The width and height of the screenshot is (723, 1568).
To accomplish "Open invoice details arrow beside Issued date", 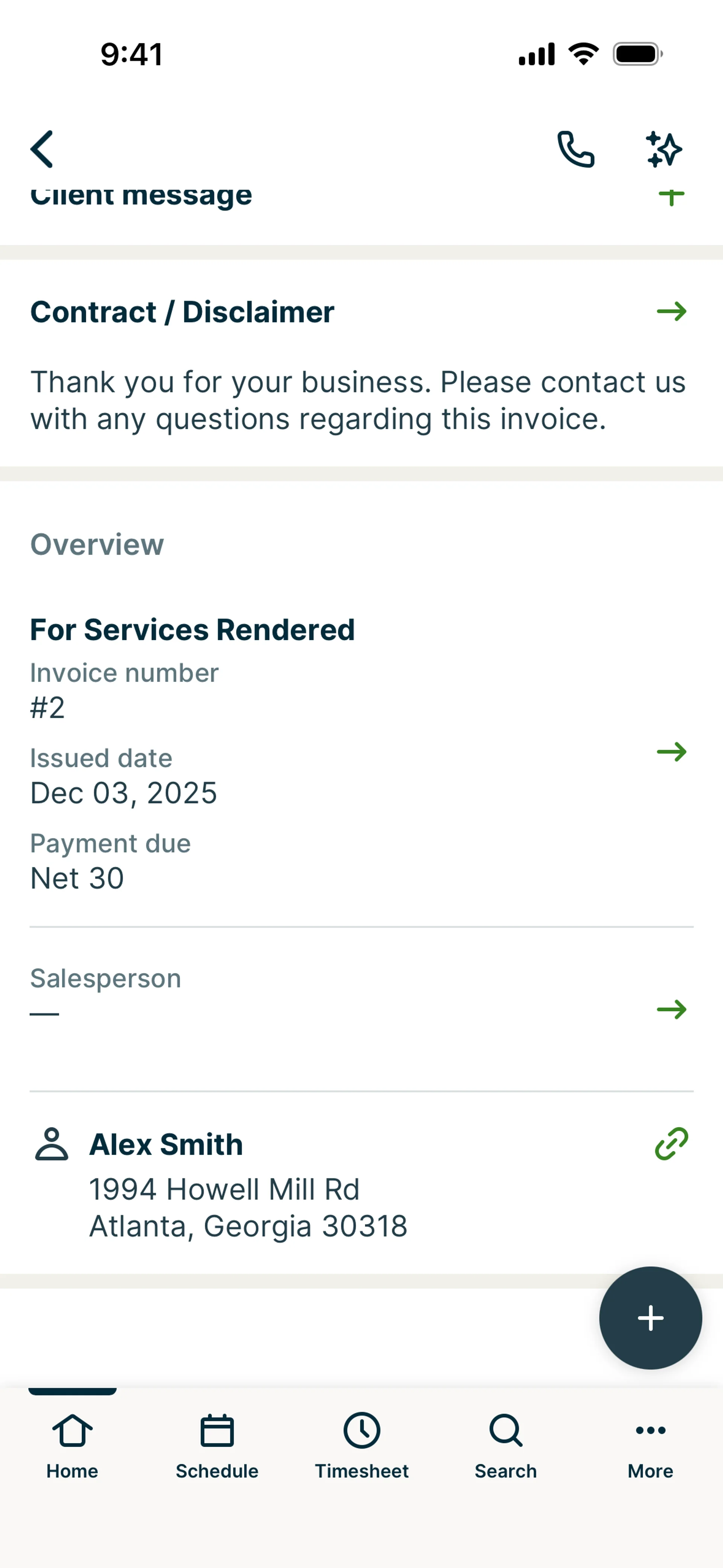I will click(671, 752).
